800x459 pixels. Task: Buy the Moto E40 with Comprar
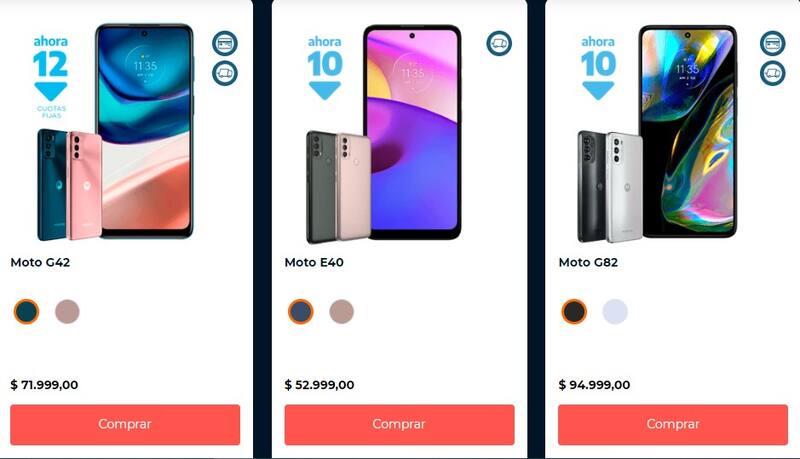pos(399,424)
